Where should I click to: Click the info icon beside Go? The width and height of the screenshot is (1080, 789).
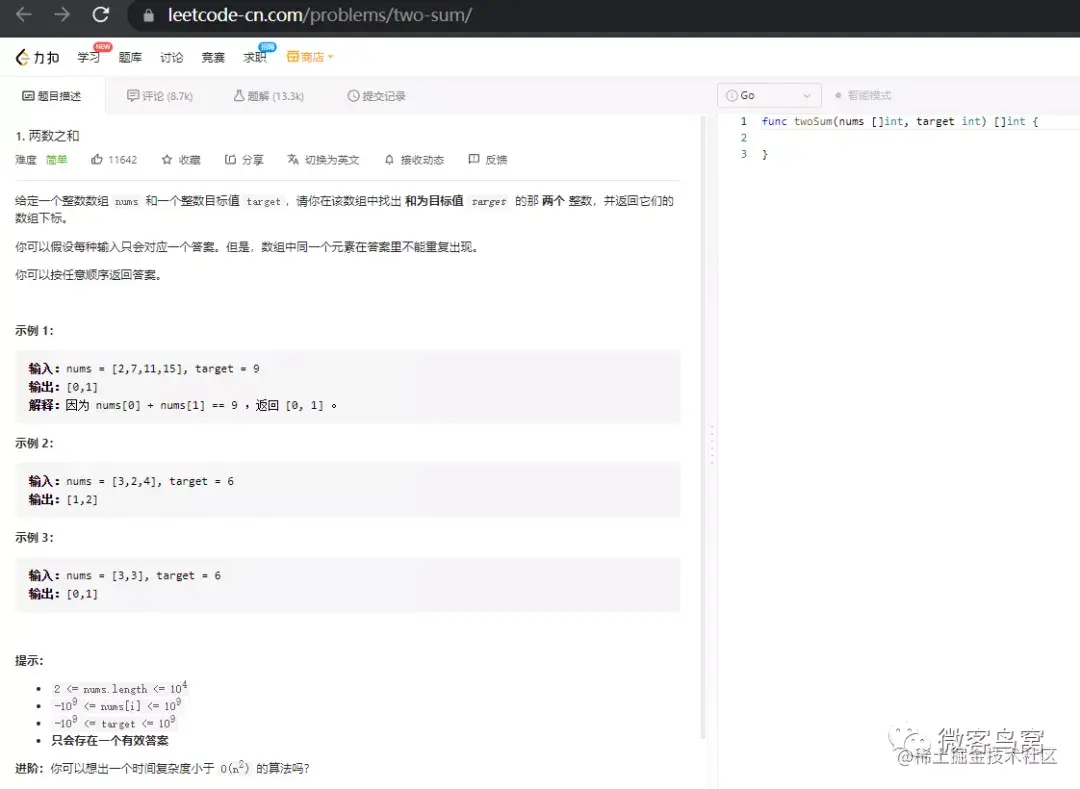731,96
